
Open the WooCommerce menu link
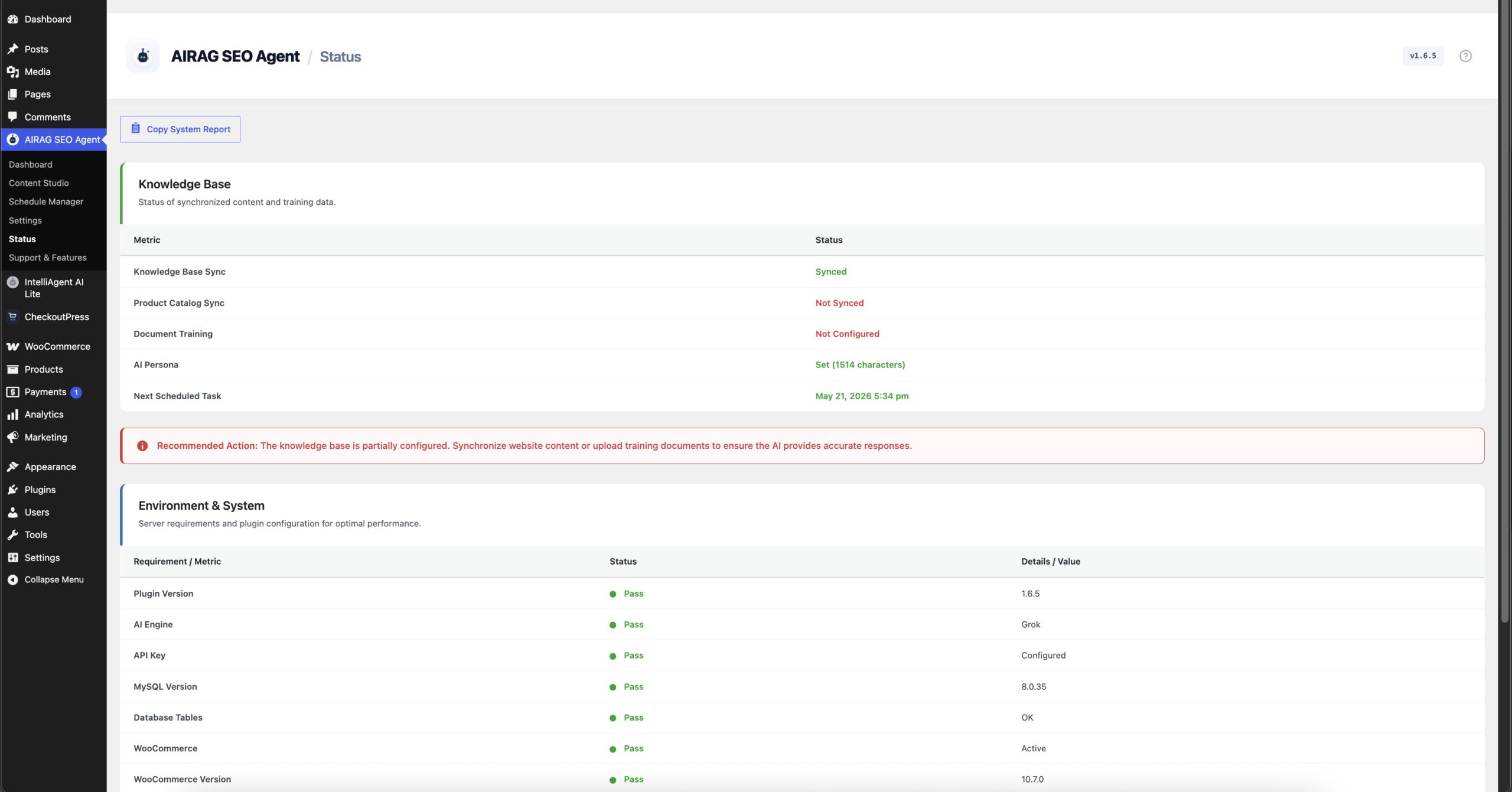57,347
